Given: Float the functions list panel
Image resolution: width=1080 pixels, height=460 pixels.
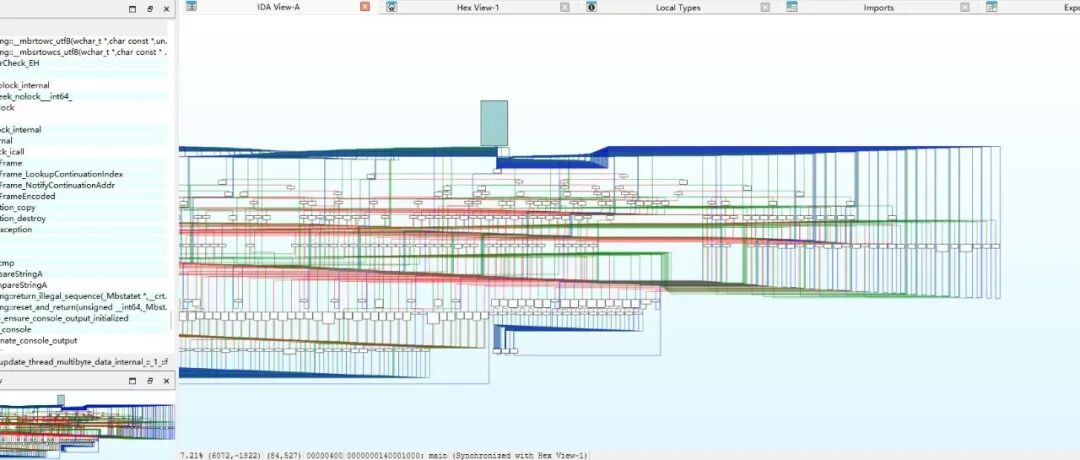Looking at the screenshot, I should point(149,9).
